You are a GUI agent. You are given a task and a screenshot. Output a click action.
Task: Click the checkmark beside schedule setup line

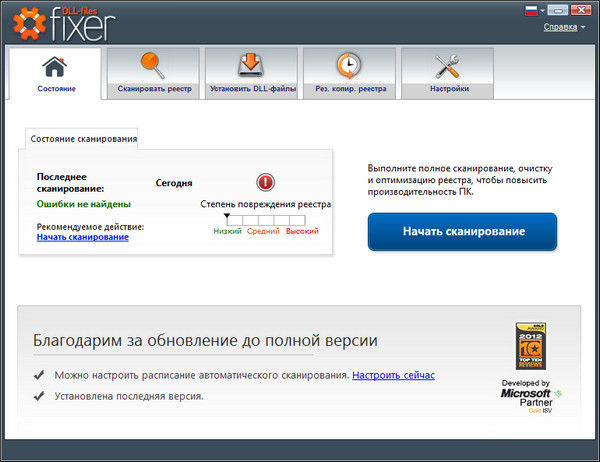tap(39, 375)
